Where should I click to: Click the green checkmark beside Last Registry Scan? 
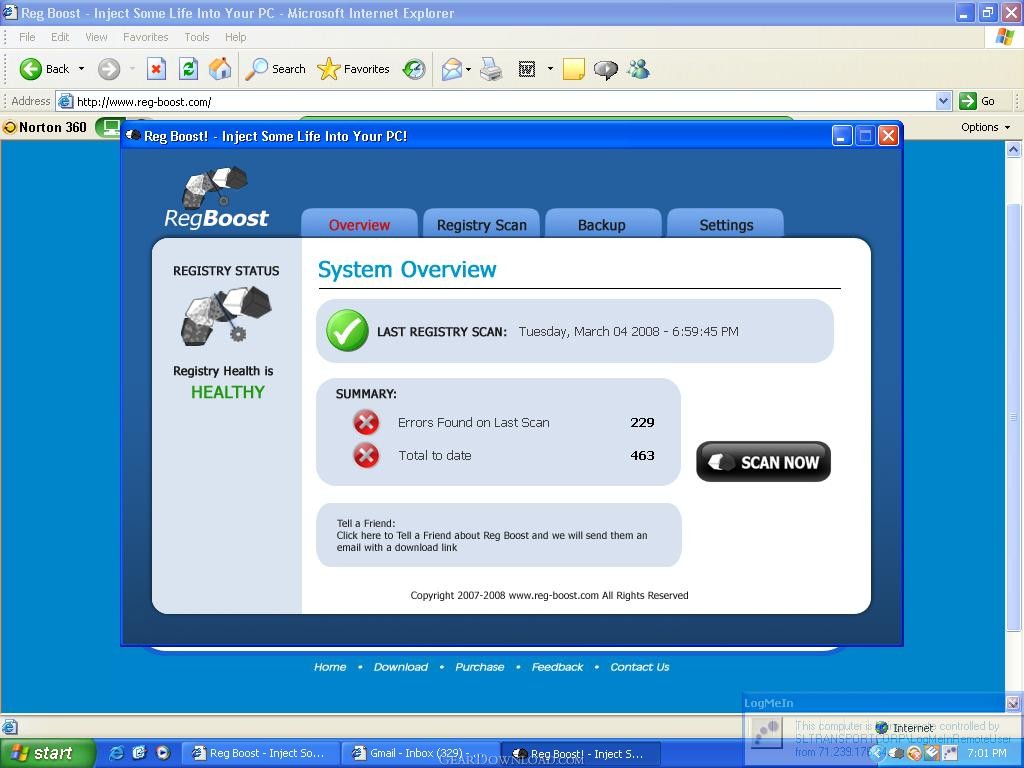click(x=347, y=330)
